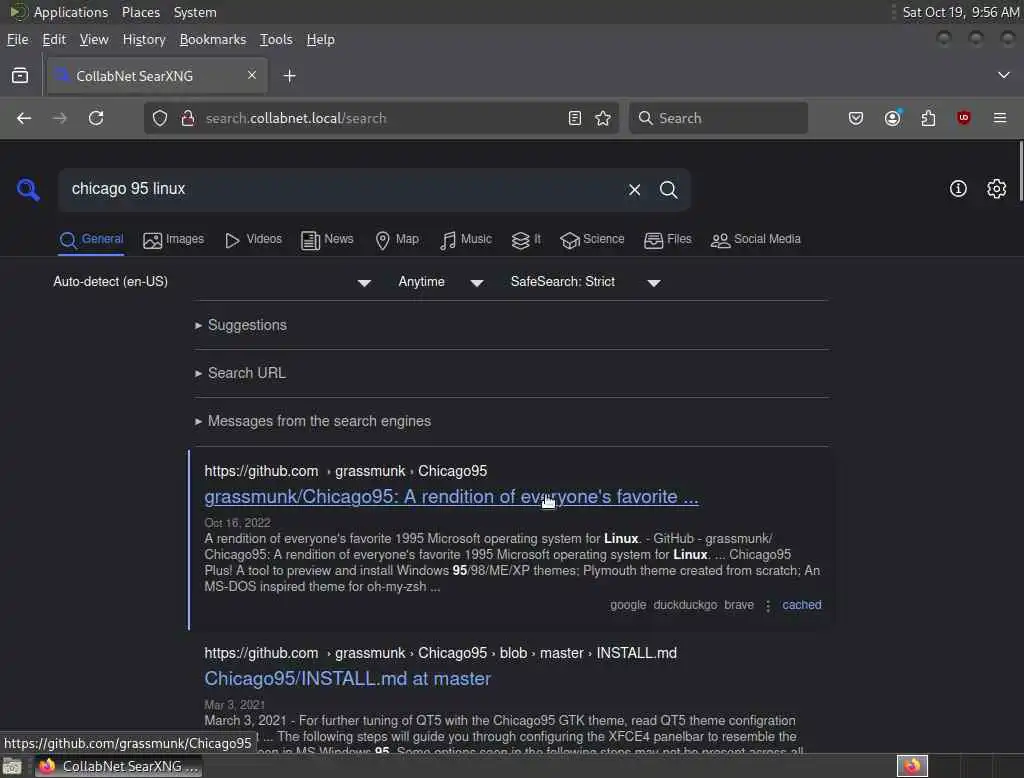The image size is (1024, 778).
Task: Clear the search query with the X icon
Action: pos(634,189)
